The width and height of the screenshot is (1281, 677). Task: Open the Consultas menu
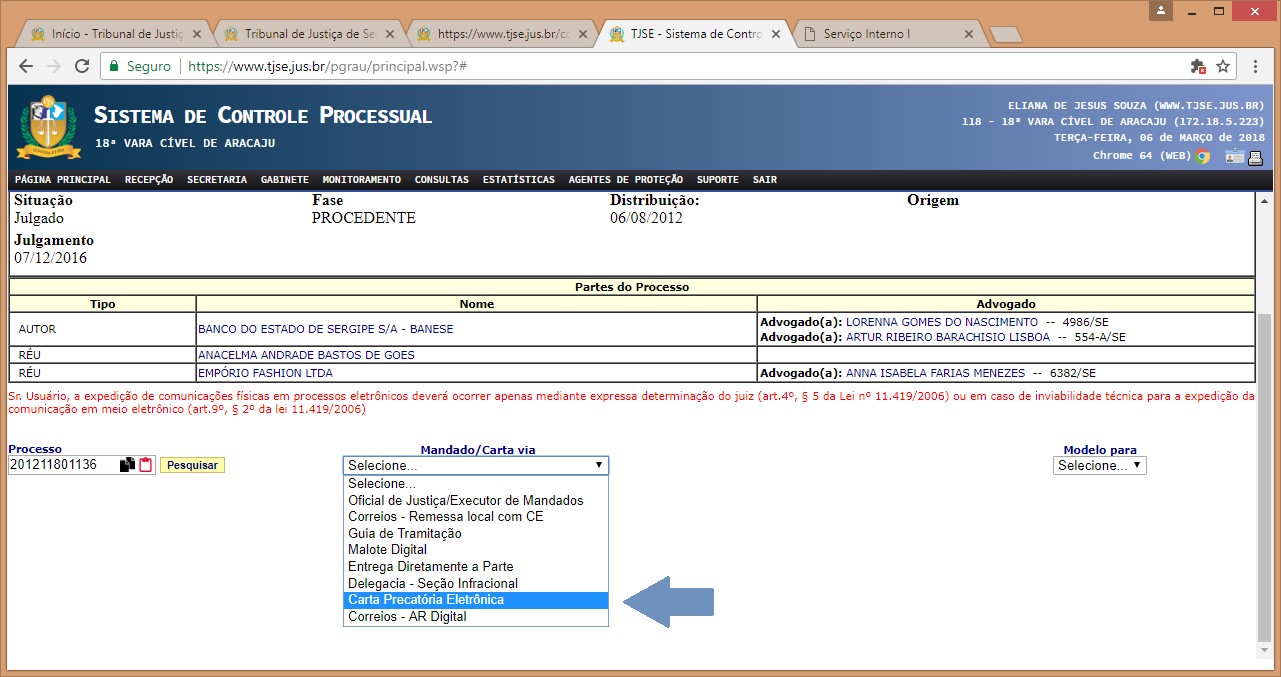tap(441, 180)
